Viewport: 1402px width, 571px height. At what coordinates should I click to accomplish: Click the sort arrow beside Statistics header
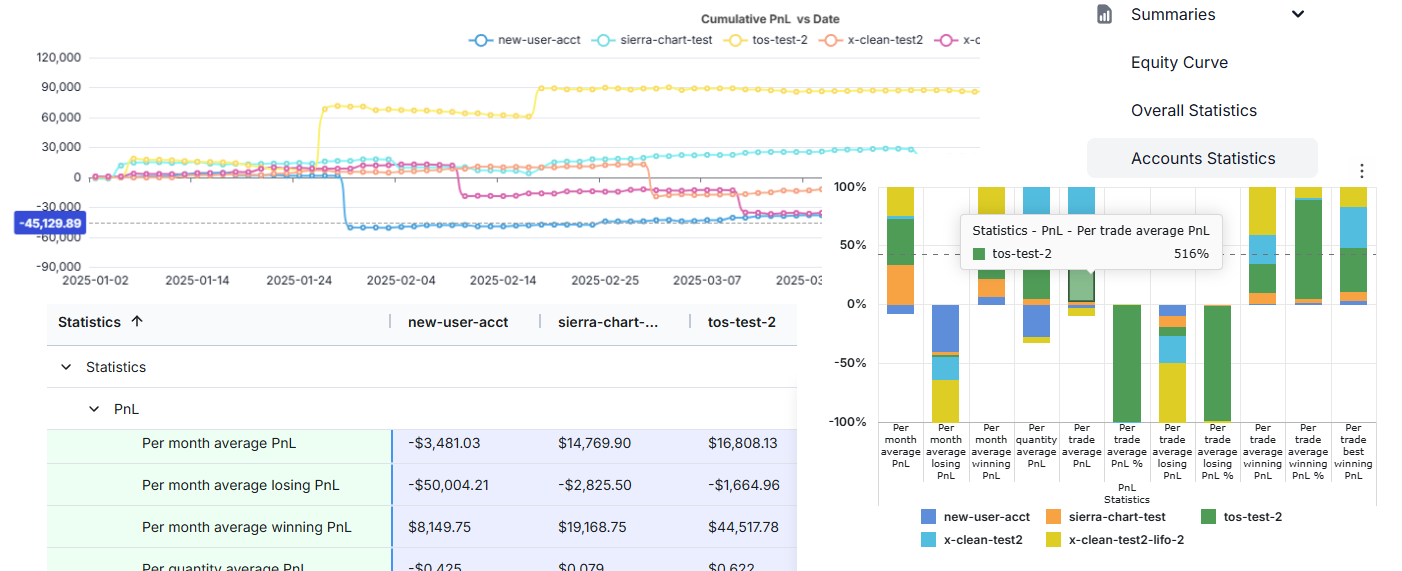coord(137,322)
